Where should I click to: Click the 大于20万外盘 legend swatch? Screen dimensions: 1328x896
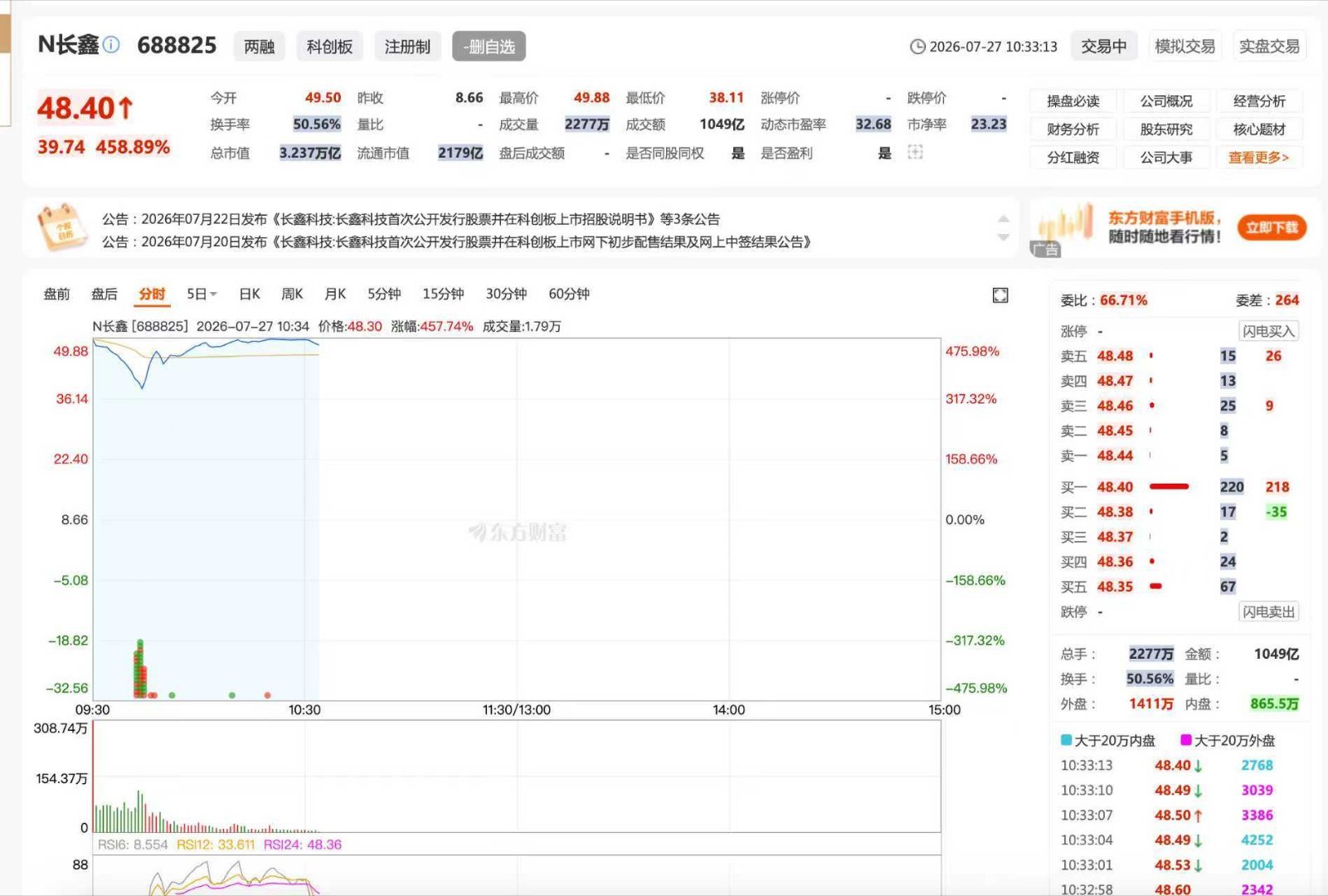[1186, 740]
